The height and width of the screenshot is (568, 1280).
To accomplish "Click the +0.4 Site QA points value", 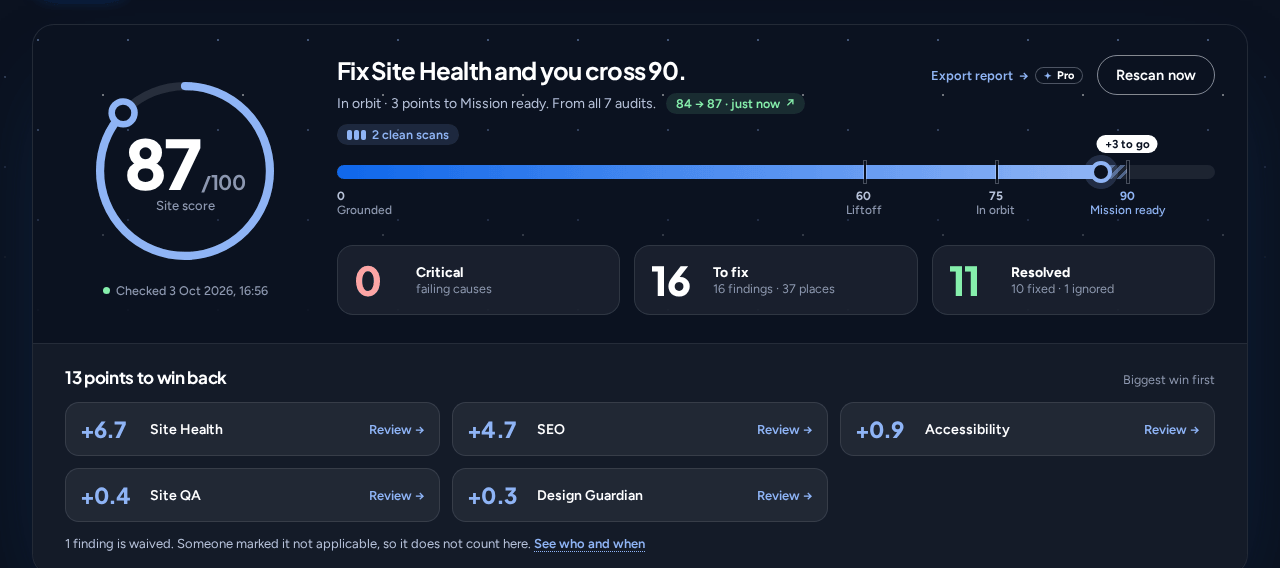I will 106,496.
